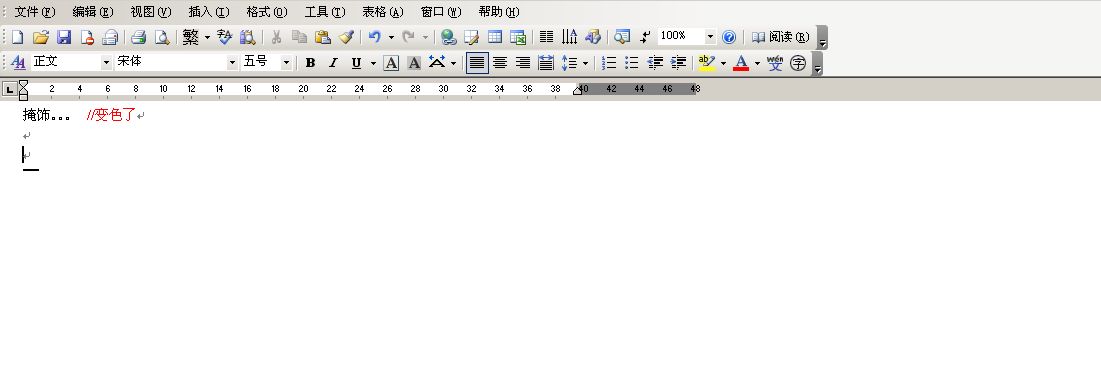Change text direction icon
The image size is (1101, 387).
[569, 37]
